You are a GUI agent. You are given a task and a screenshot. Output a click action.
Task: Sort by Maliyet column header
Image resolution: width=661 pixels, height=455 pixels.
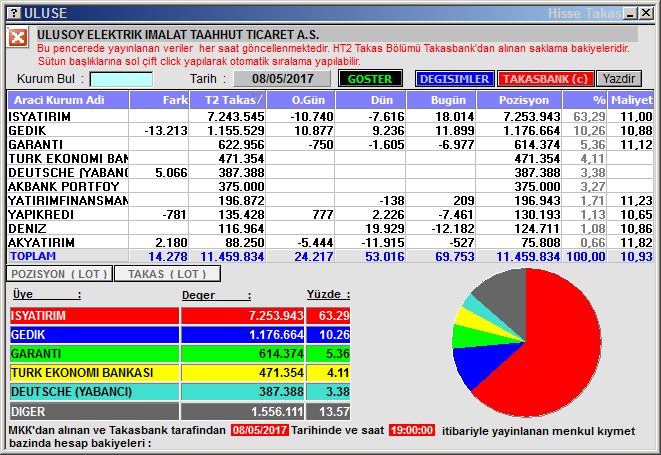pos(631,100)
